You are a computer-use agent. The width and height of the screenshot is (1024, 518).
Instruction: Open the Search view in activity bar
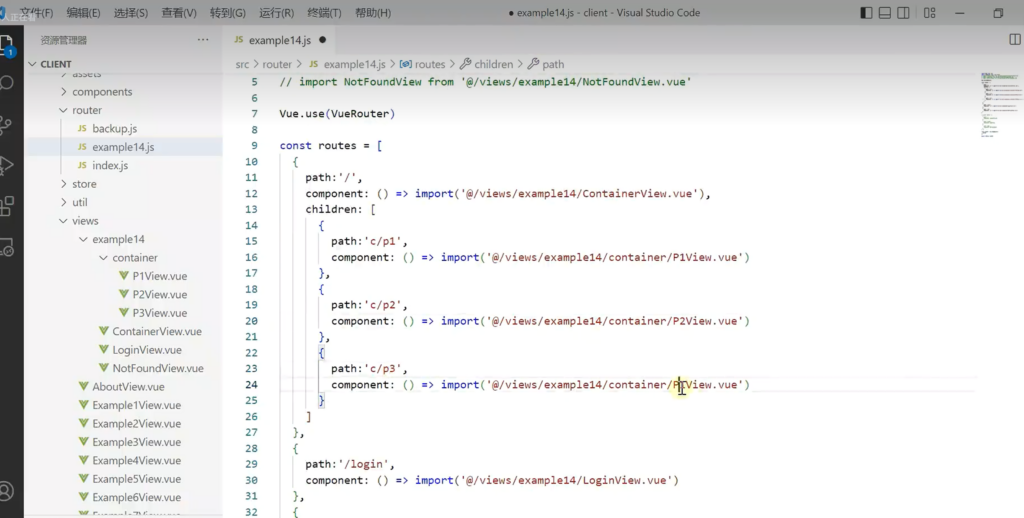[9, 84]
